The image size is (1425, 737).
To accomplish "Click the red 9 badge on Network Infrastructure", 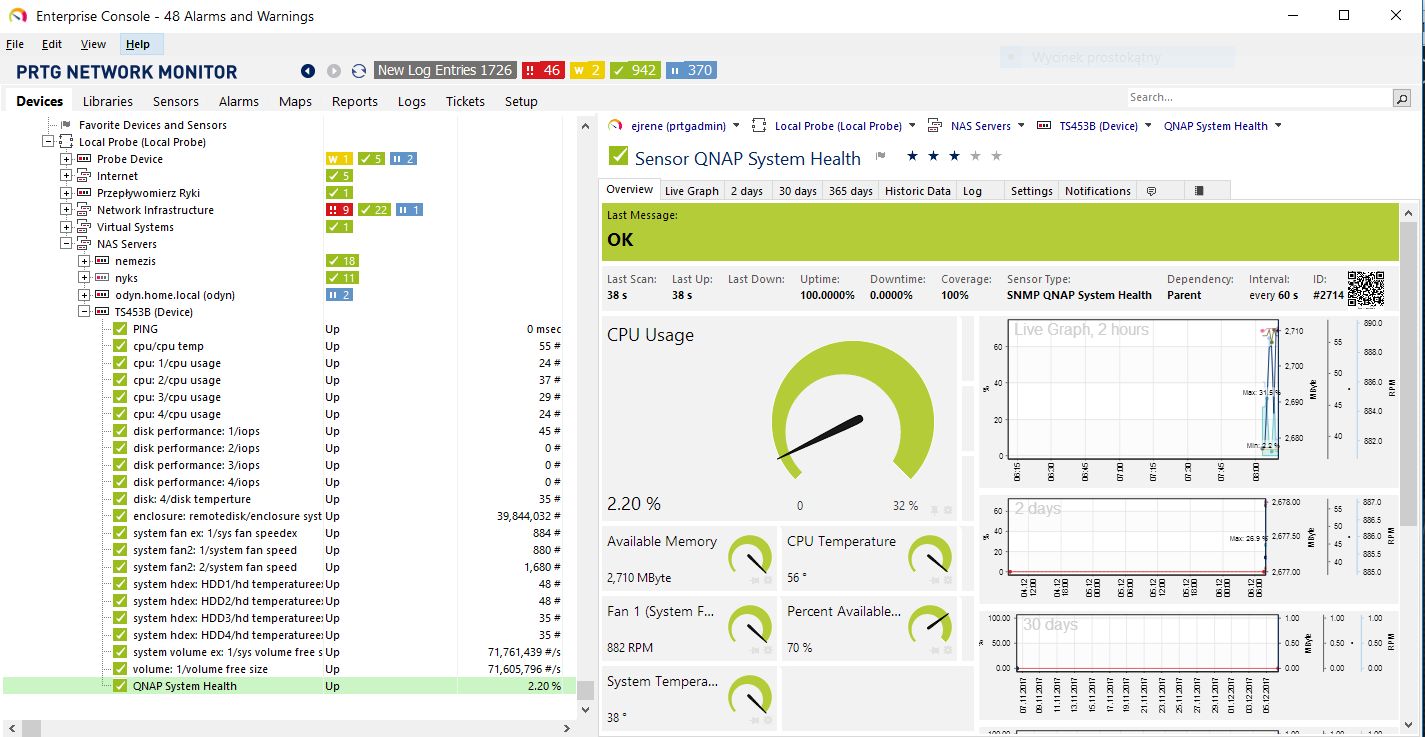I will [x=340, y=210].
